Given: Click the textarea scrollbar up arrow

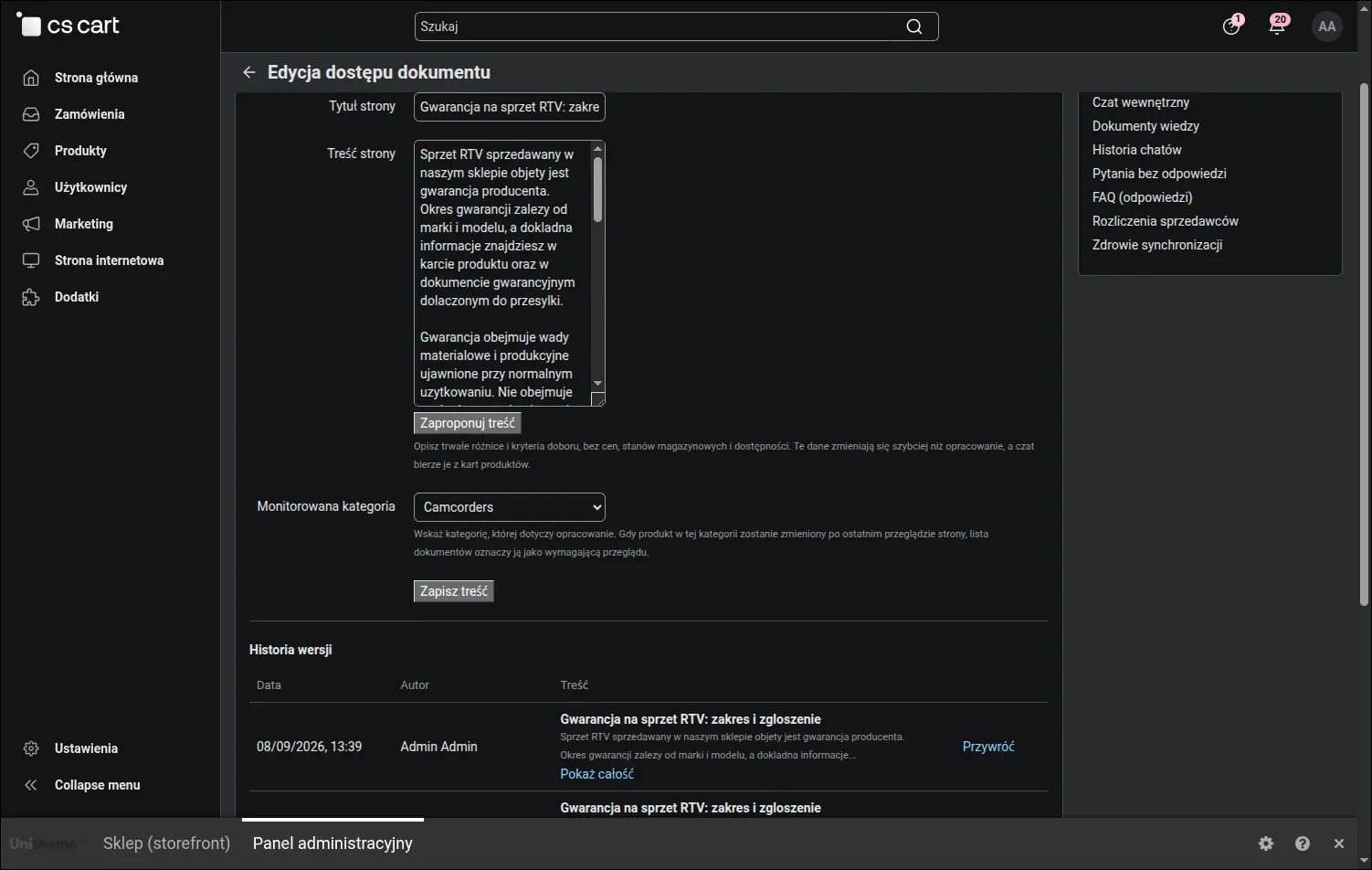Looking at the screenshot, I should click(598, 148).
